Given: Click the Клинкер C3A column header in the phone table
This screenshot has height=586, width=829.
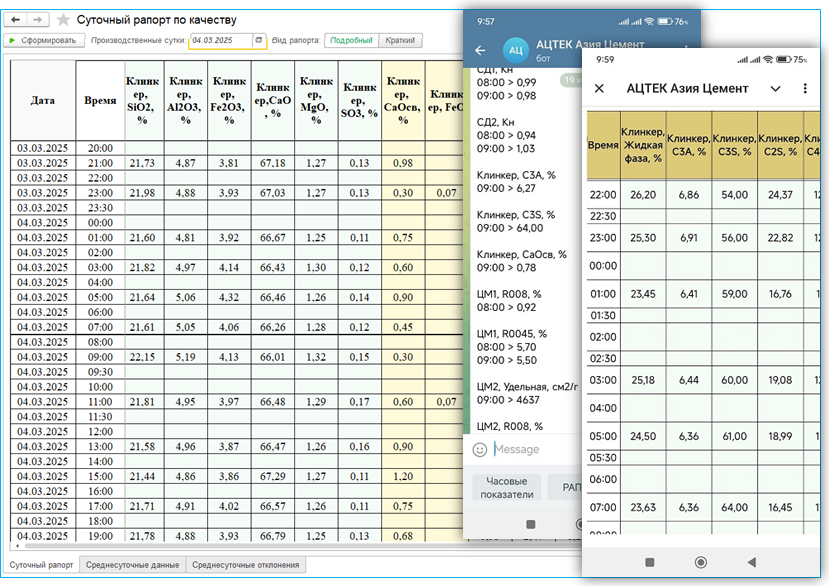Looking at the screenshot, I should point(689,145).
